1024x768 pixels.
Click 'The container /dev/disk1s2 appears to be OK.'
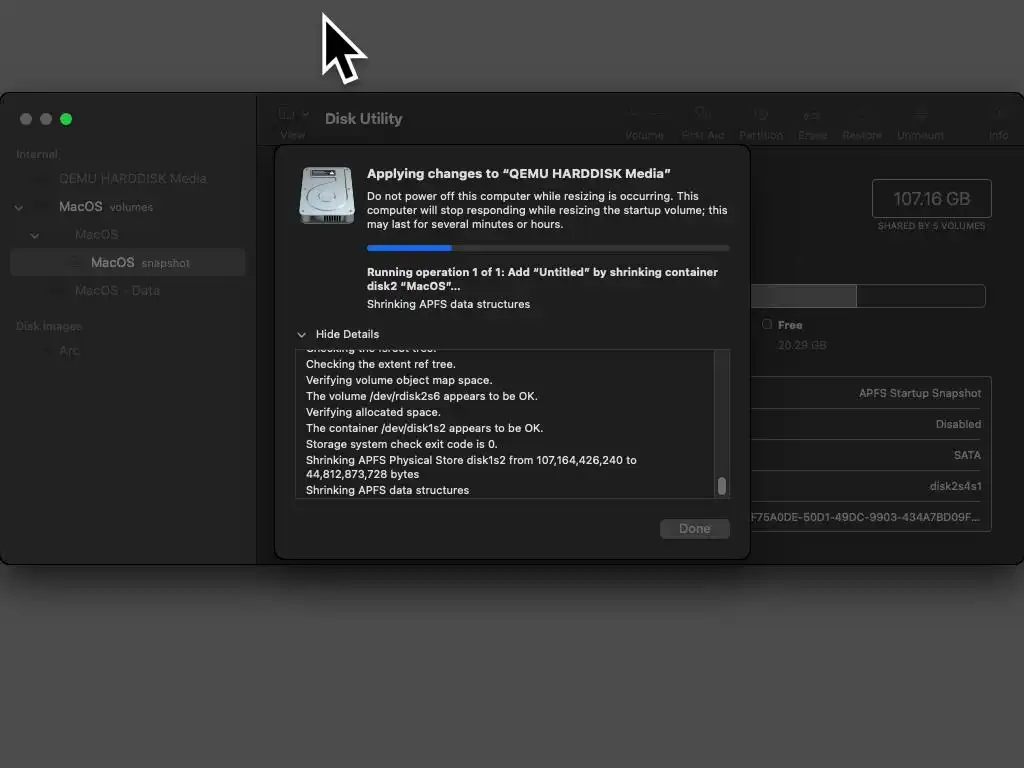[x=424, y=428]
